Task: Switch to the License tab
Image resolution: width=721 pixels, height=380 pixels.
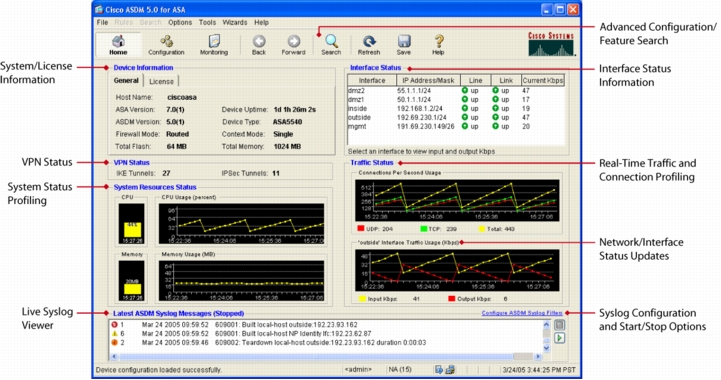Action: [x=161, y=81]
